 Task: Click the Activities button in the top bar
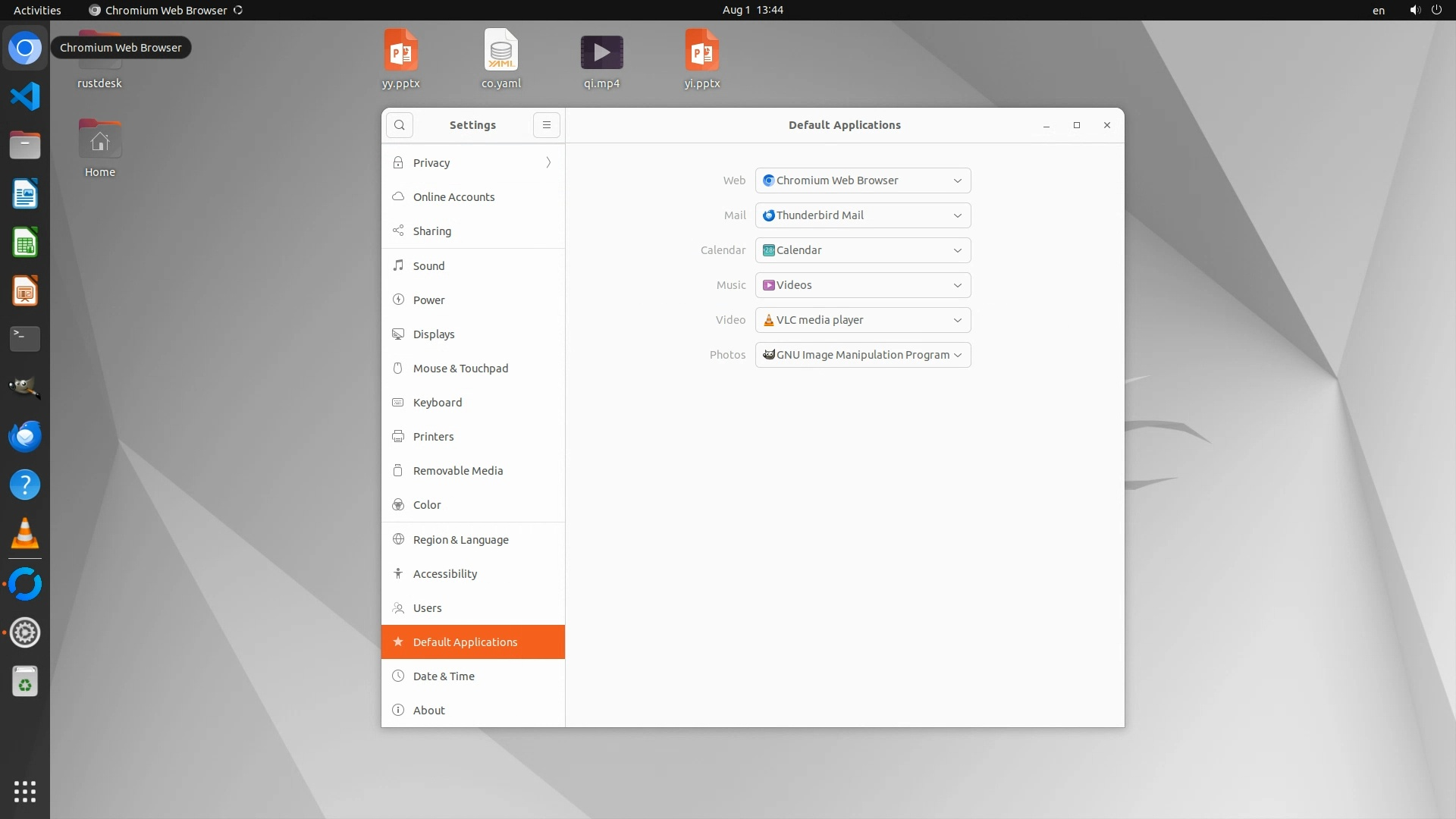tap(37, 10)
